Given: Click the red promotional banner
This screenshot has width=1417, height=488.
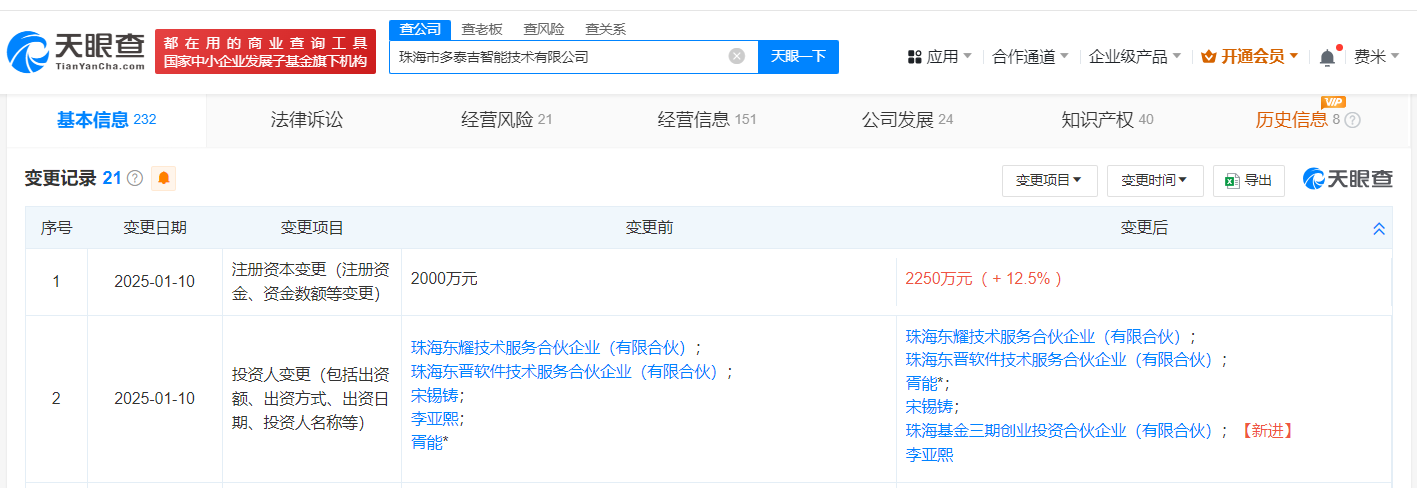Looking at the screenshot, I should point(266,51).
